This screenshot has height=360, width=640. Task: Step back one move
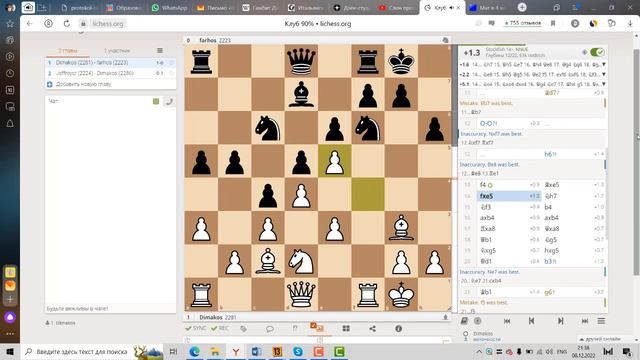(x=531, y=321)
